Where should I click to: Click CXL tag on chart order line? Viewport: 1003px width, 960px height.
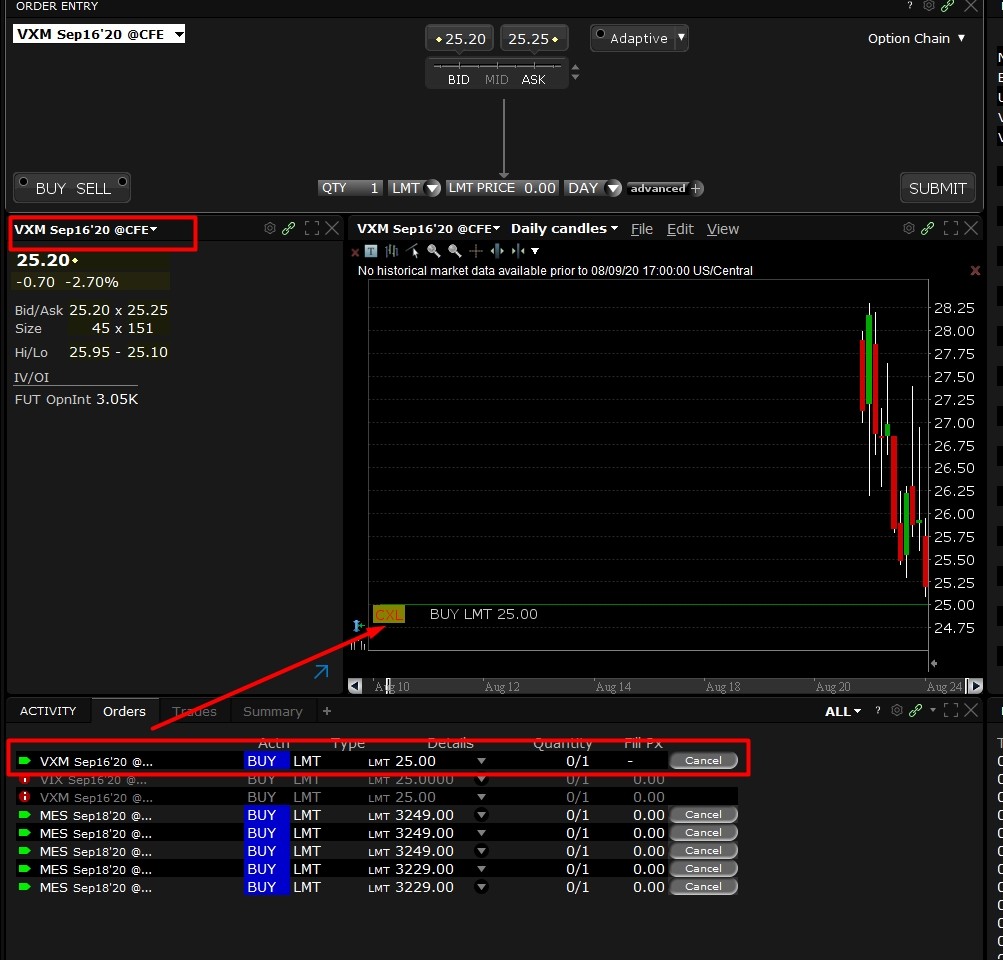click(x=389, y=615)
